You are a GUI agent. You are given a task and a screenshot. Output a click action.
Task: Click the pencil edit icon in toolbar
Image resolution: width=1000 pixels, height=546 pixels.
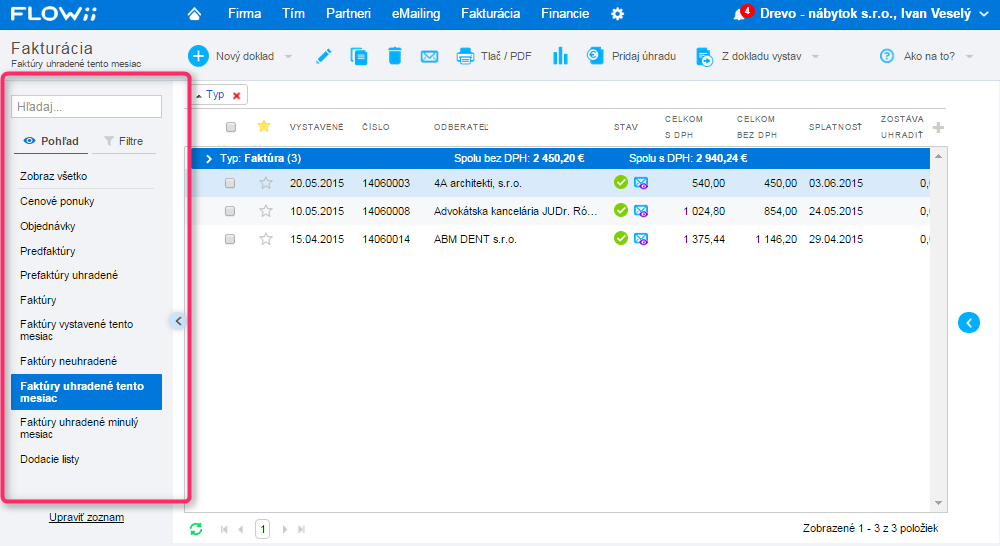click(323, 56)
